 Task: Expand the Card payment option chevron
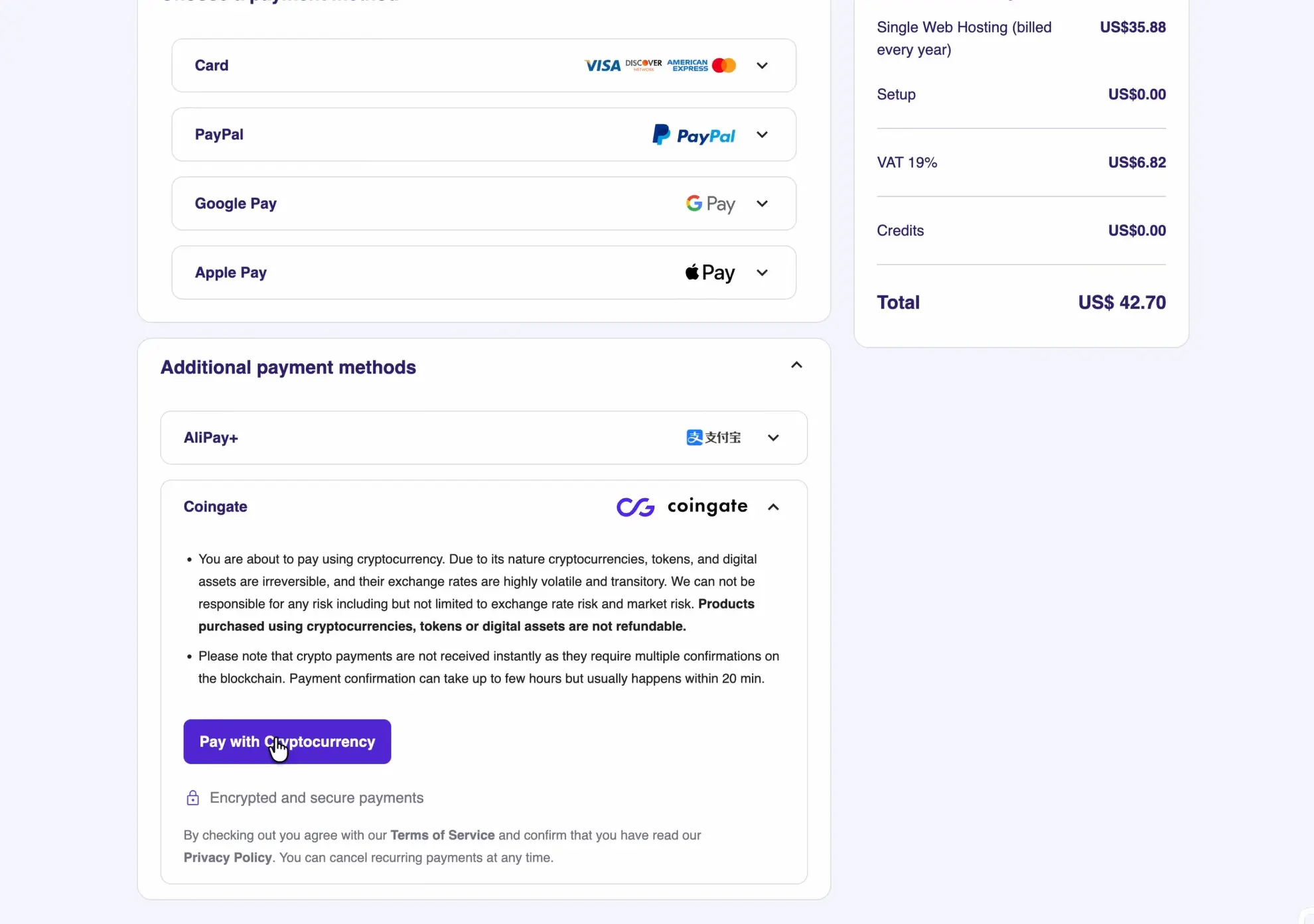point(762,66)
